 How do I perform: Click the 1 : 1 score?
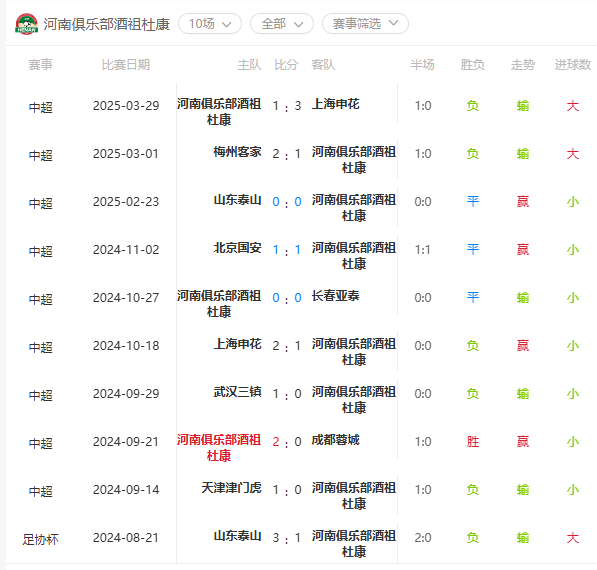(x=287, y=250)
